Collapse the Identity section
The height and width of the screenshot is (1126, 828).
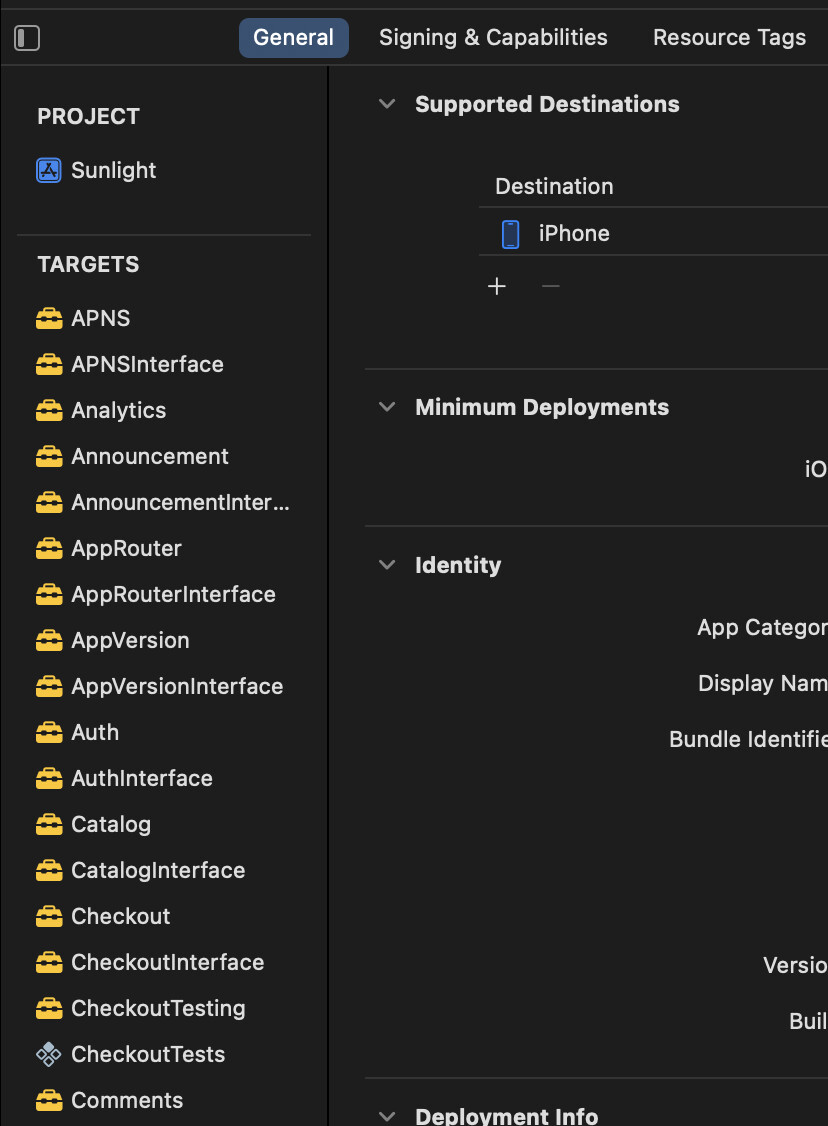point(387,565)
